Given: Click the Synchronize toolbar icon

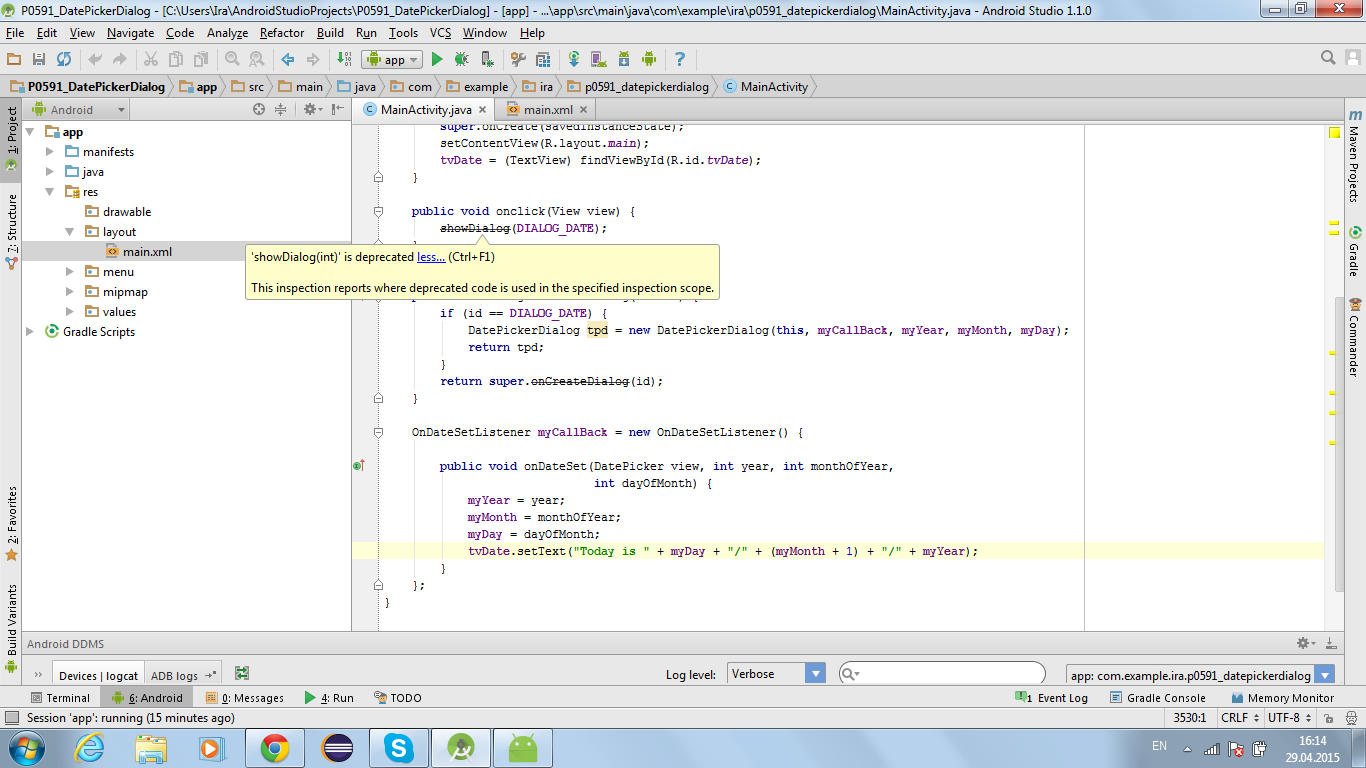Looking at the screenshot, I should point(64,60).
